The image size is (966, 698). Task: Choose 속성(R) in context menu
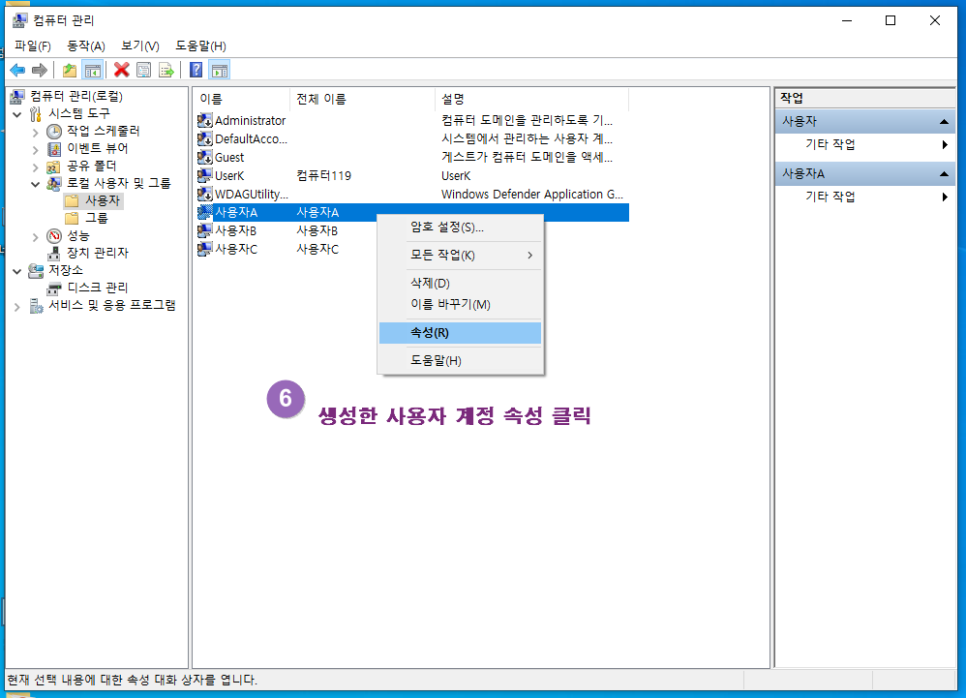[460, 333]
